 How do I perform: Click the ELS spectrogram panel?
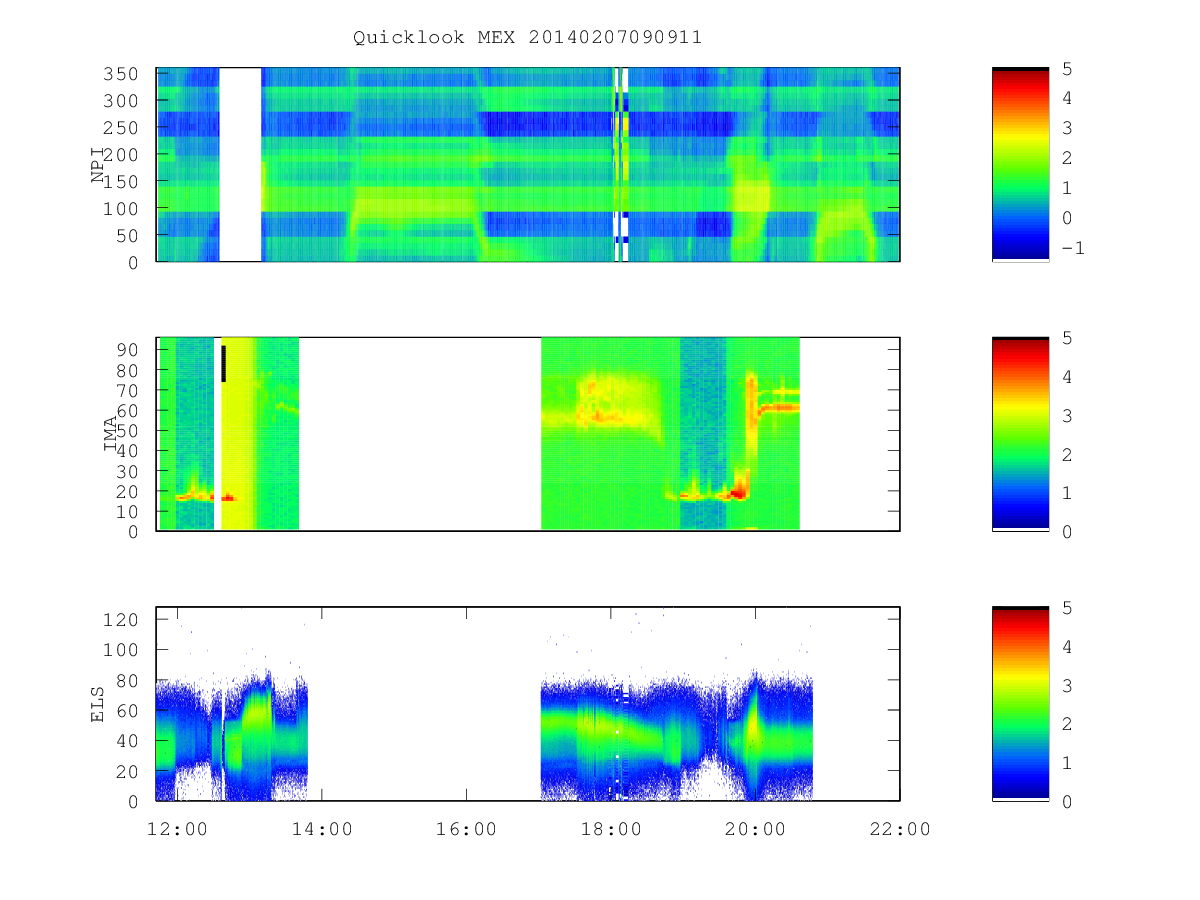(528, 704)
